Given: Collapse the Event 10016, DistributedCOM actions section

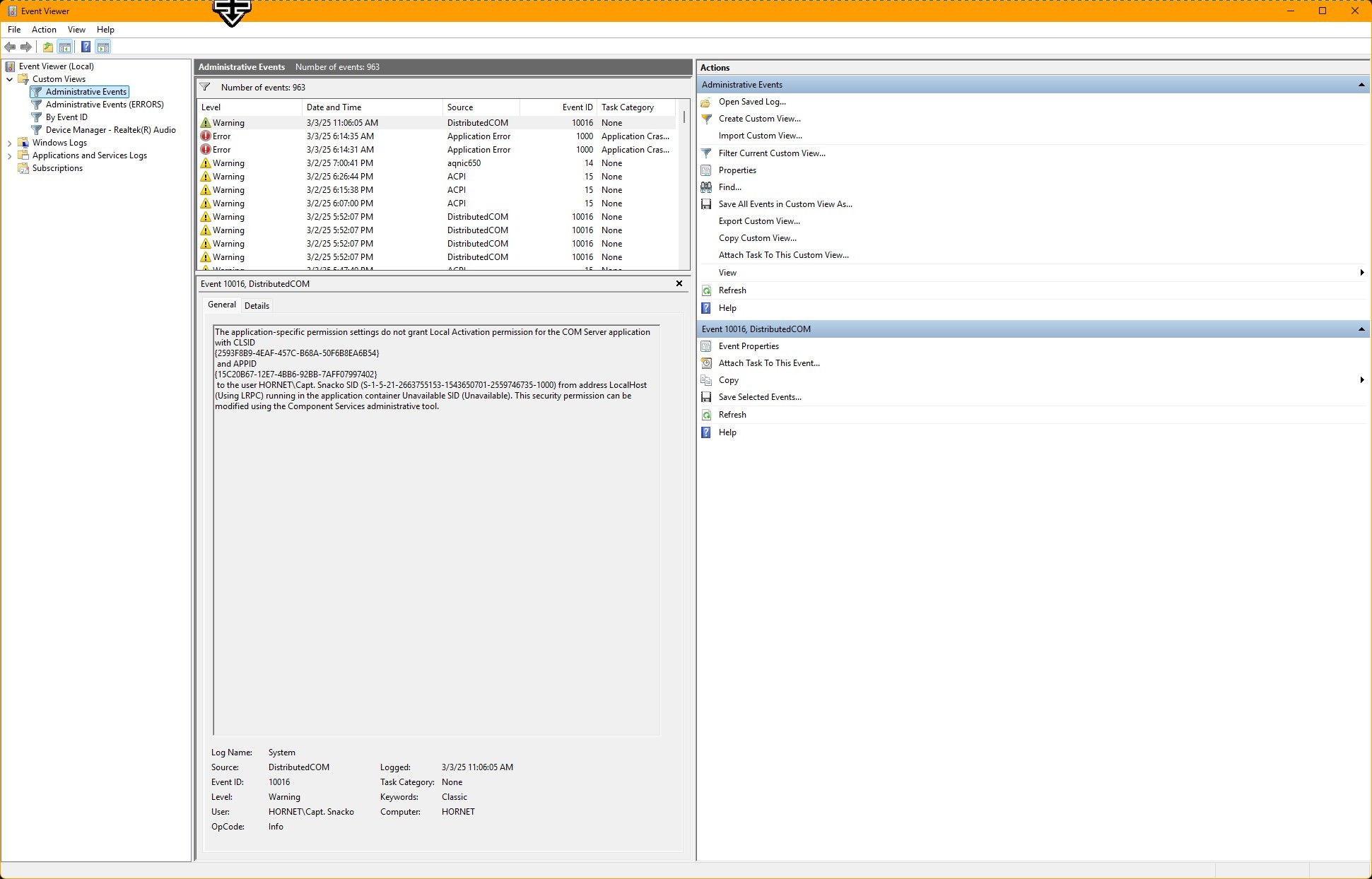Looking at the screenshot, I should 1361,329.
